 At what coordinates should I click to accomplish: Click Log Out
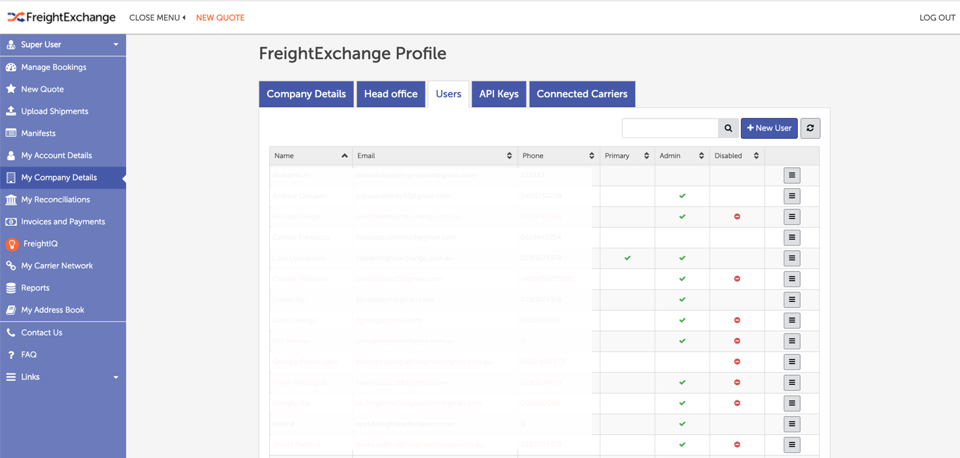[937, 18]
